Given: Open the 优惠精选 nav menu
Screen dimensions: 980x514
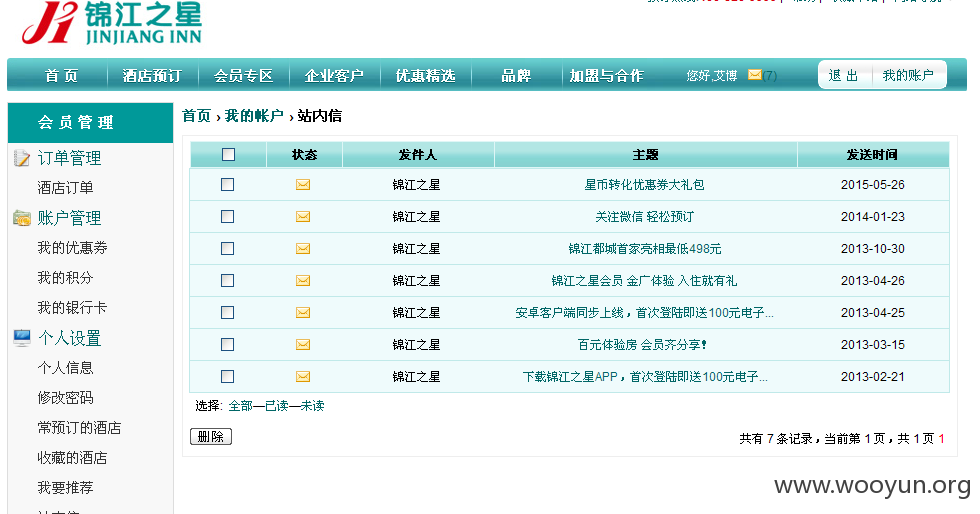Looking at the screenshot, I should pyautogui.click(x=426, y=76).
